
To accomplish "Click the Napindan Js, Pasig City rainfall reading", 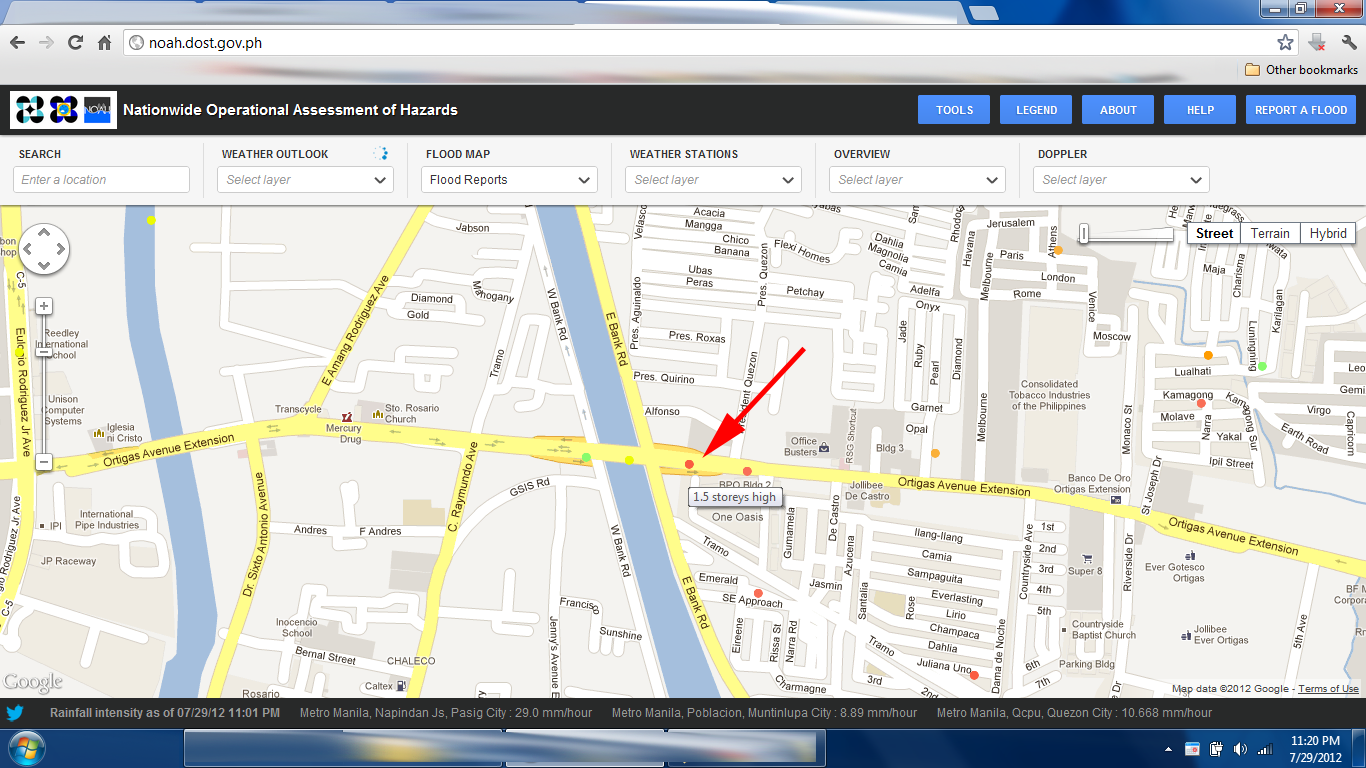I will (446, 713).
